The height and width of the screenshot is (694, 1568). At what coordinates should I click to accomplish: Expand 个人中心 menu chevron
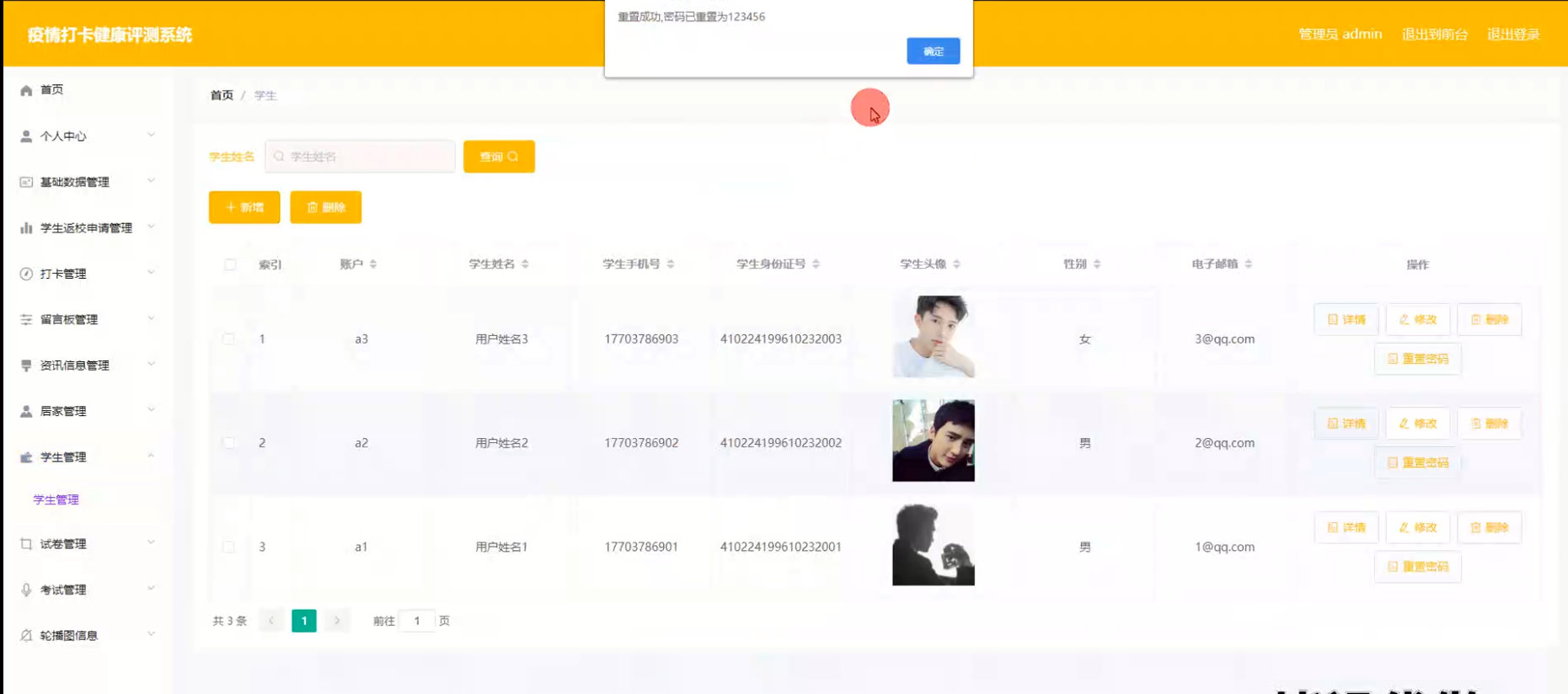tap(151, 135)
